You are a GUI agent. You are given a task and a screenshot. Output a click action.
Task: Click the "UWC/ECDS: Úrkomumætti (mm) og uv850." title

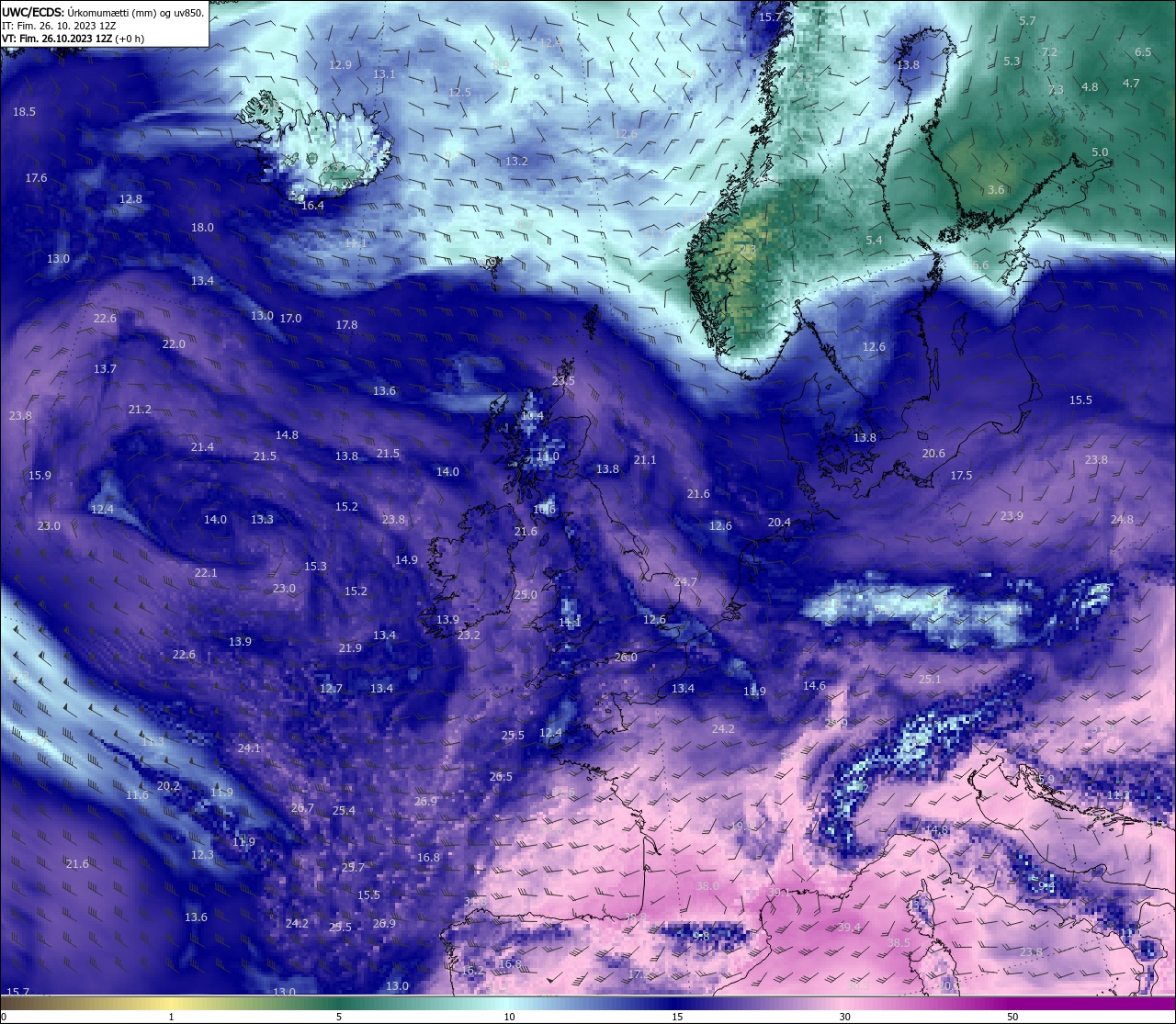tap(103, 12)
